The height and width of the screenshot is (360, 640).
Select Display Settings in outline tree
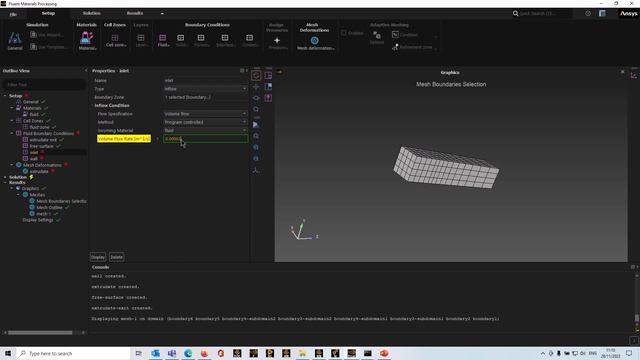click(x=38, y=220)
